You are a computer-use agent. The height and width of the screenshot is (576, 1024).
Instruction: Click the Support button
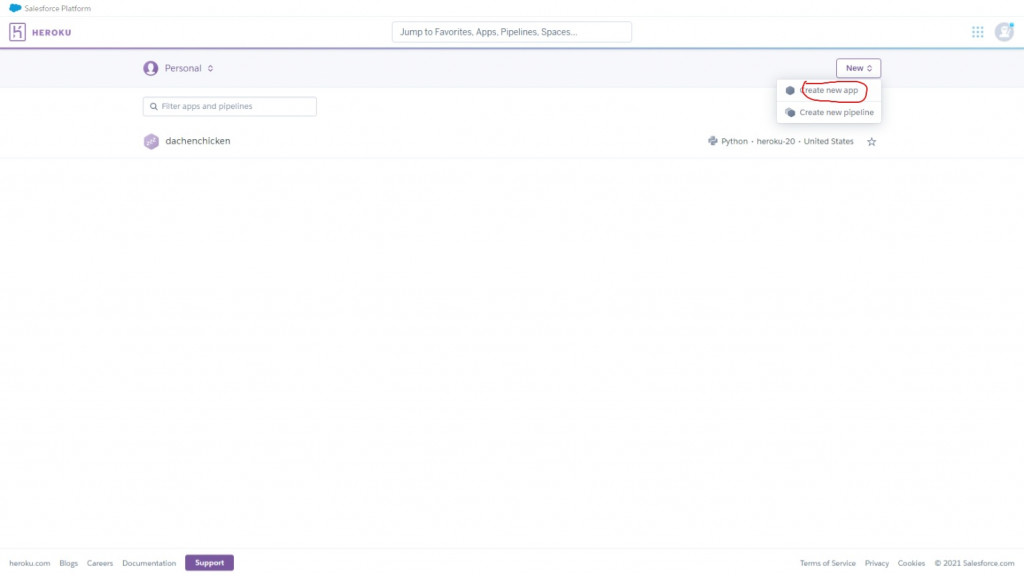click(x=209, y=563)
